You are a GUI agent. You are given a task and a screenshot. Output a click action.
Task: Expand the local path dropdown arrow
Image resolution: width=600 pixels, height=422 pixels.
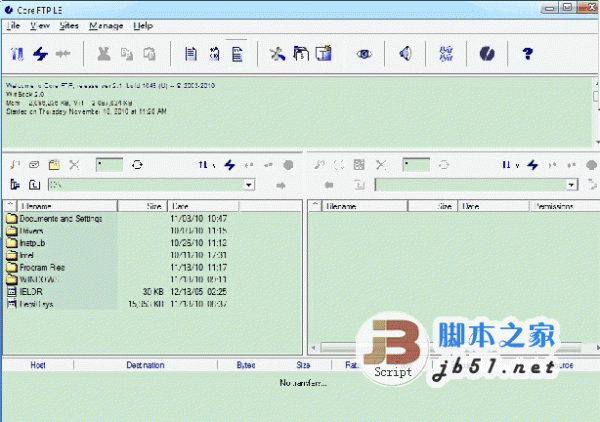click(x=249, y=185)
